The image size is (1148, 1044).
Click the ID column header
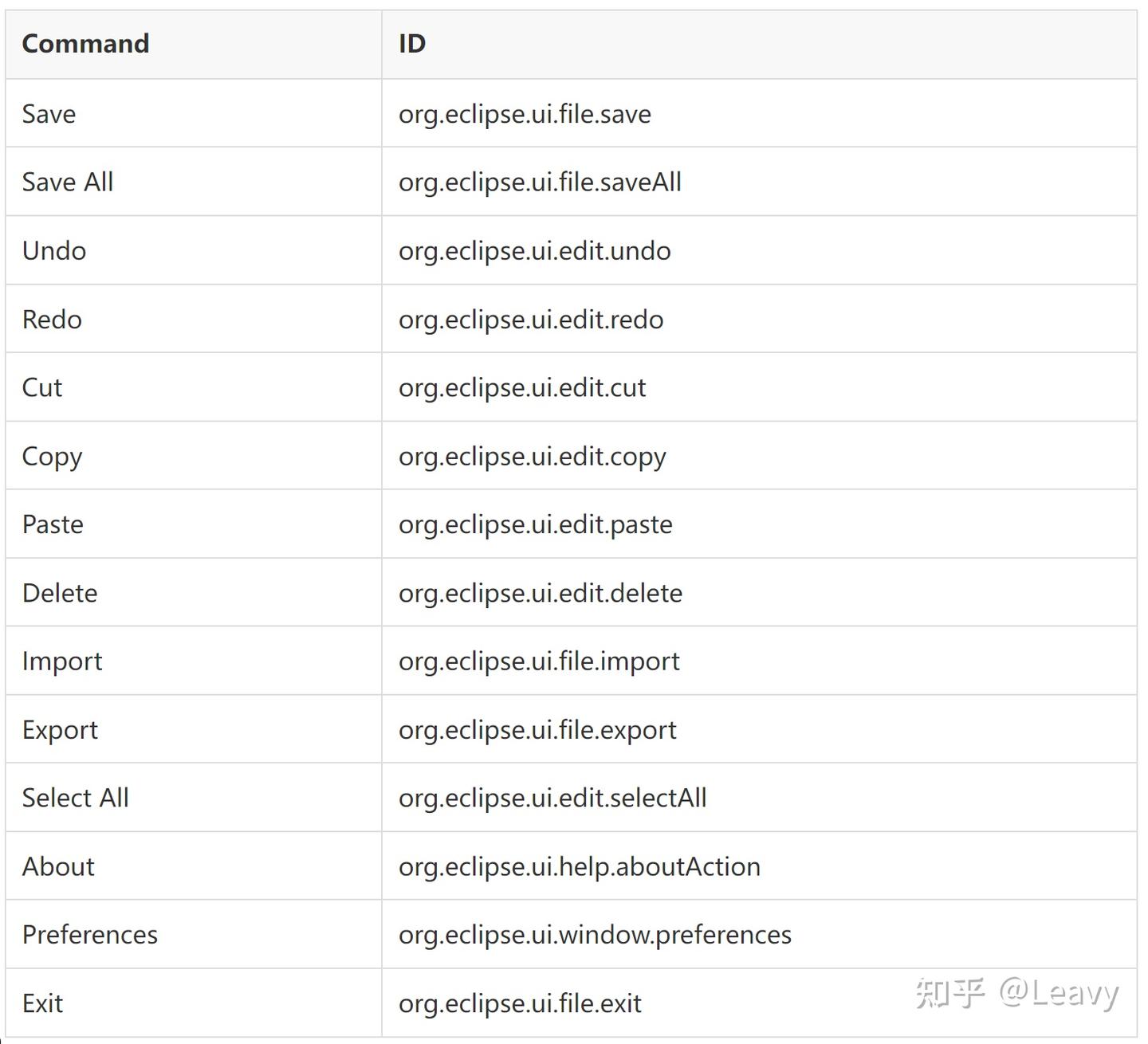pos(412,44)
